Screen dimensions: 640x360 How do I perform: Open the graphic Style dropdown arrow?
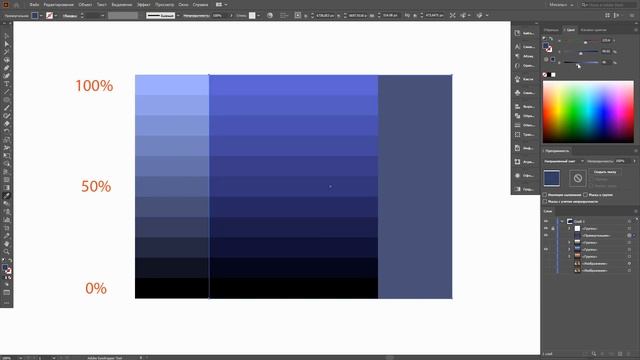[x=259, y=16]
